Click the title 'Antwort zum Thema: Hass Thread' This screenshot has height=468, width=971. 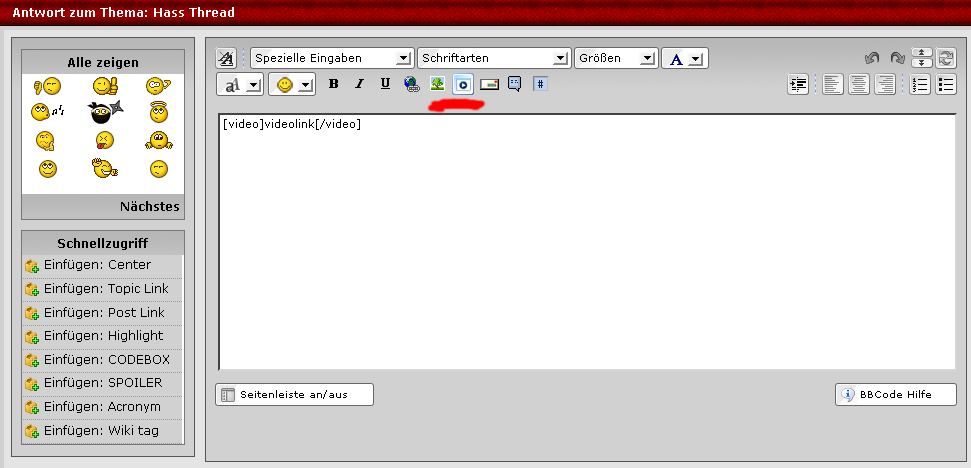(x=123, y=12)
